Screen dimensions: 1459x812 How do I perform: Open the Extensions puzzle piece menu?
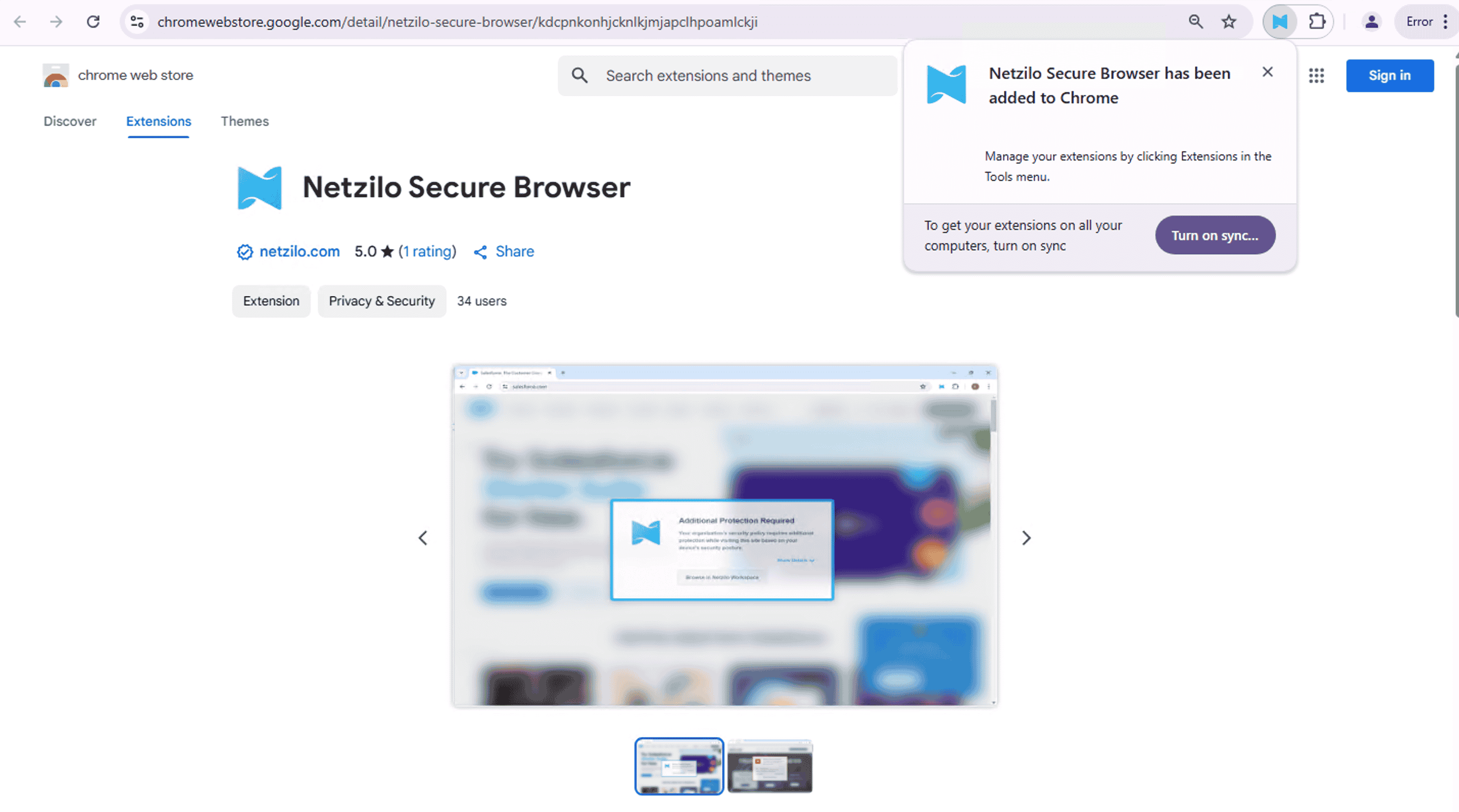pyautogui.click(x=1317, y=21)
